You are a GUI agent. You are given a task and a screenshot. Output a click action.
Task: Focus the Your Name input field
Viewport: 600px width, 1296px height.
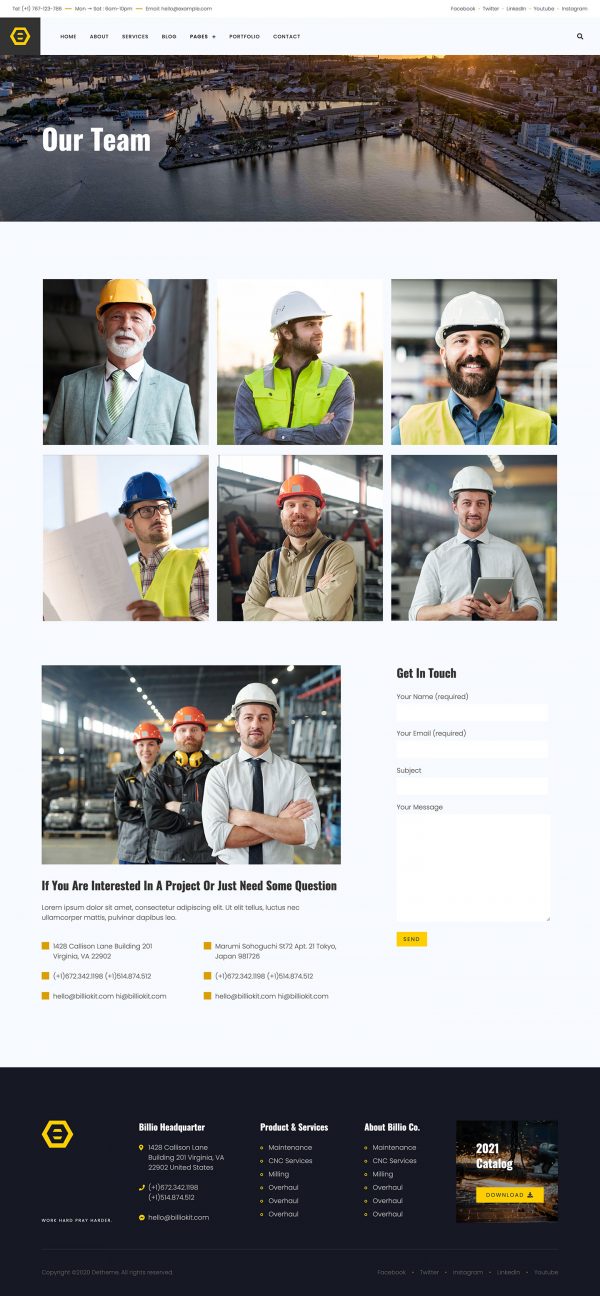coord(472,712)
